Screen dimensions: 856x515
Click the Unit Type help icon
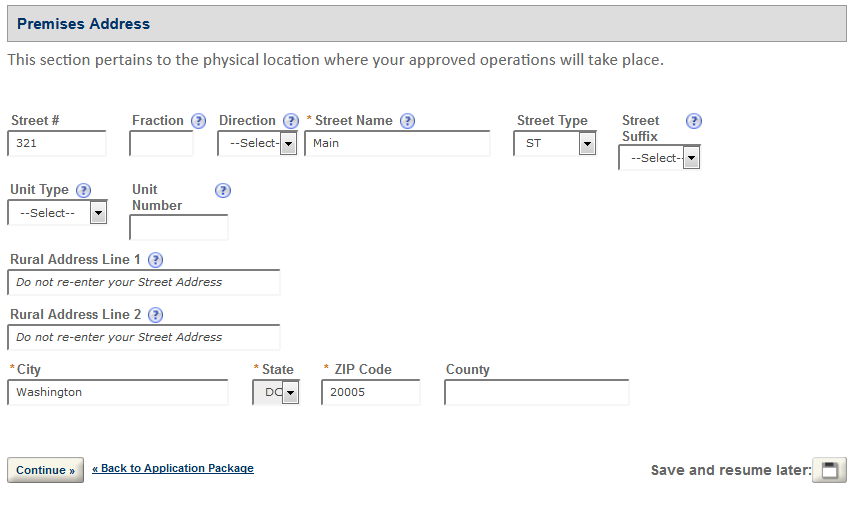point(84,190)
